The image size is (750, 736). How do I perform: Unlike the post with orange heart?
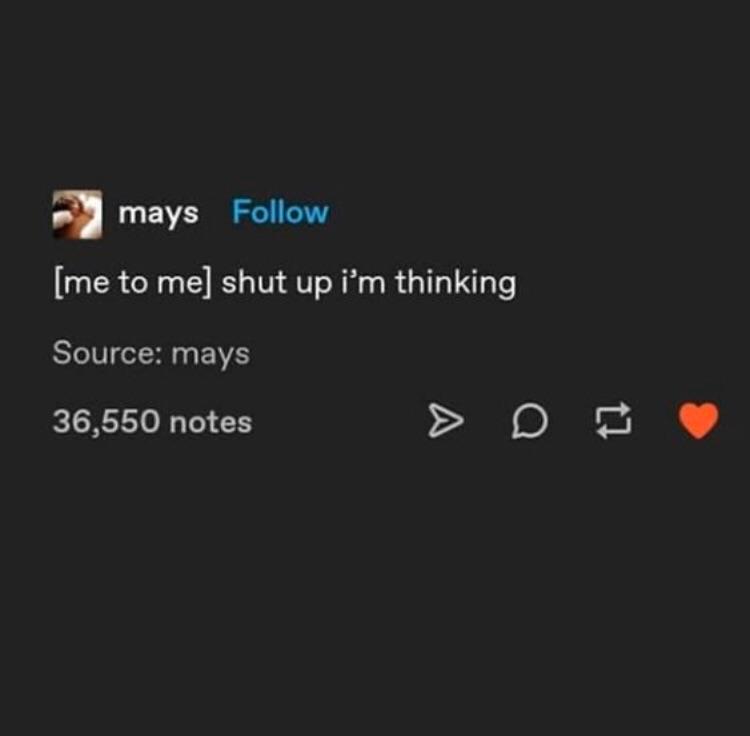tap(699, 422)
